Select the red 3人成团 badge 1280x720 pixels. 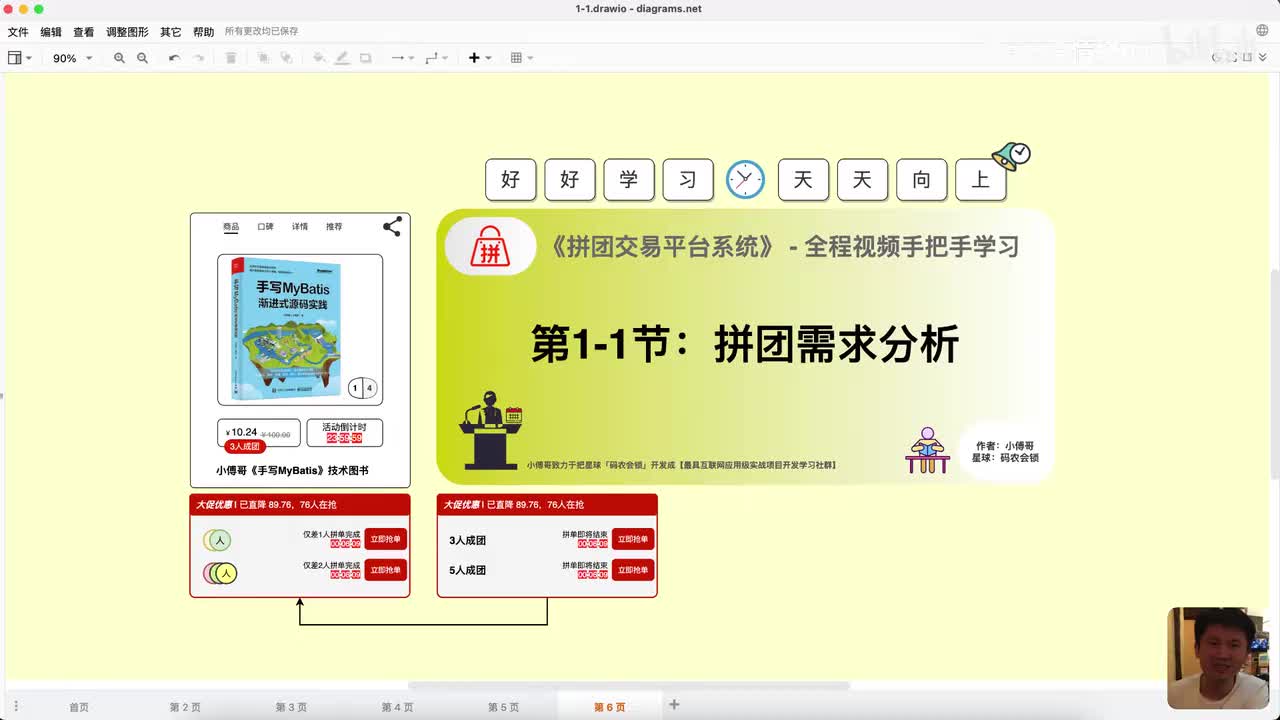click(x=244, y=446)
